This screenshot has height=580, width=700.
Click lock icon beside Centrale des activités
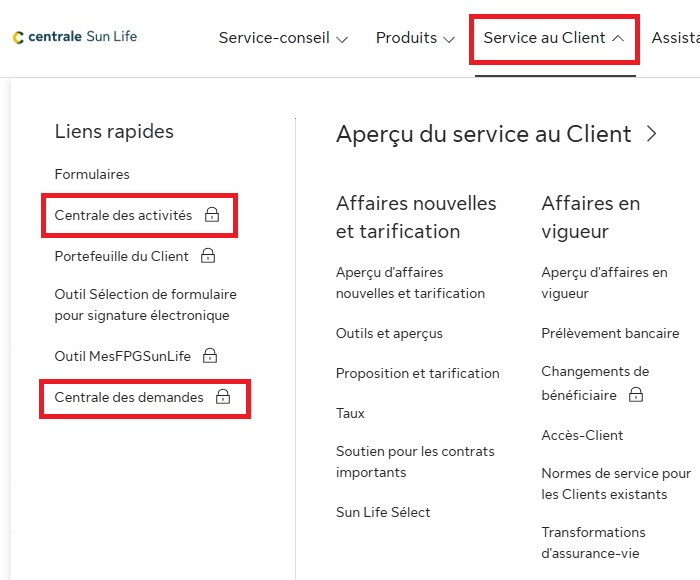(211, 215)
